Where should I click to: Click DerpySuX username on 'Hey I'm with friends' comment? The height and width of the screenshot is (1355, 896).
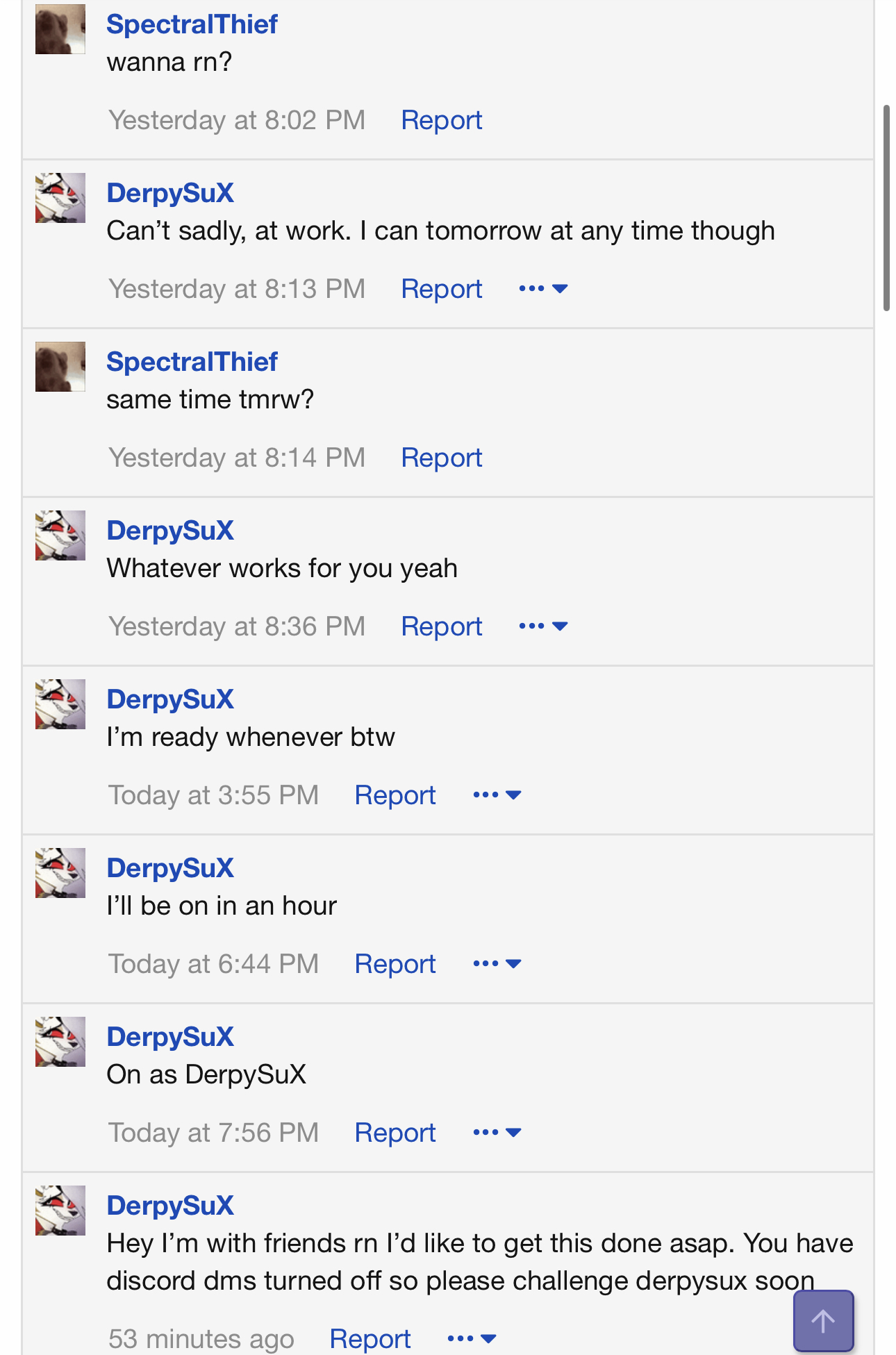pos(170,1206)
